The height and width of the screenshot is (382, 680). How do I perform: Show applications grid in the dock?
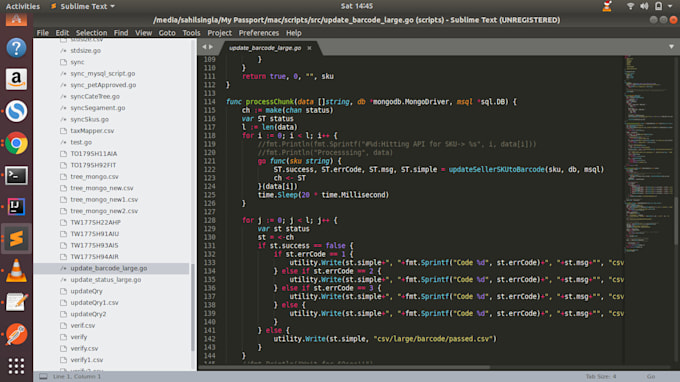point(16,366)
